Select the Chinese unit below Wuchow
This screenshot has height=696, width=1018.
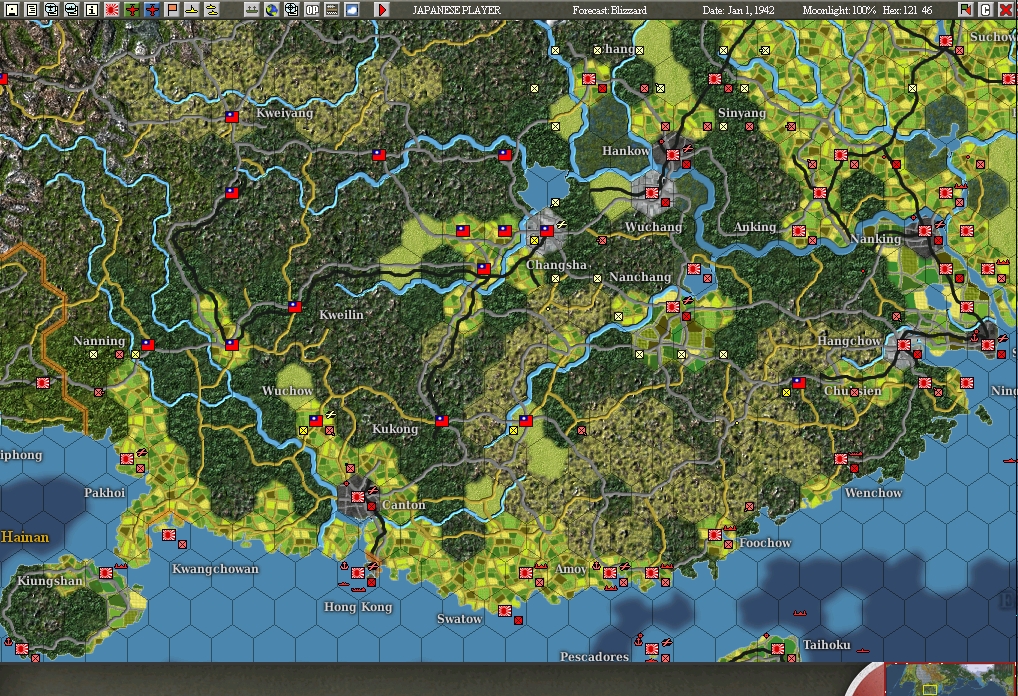pyautogui.click(x=316, y=421)
